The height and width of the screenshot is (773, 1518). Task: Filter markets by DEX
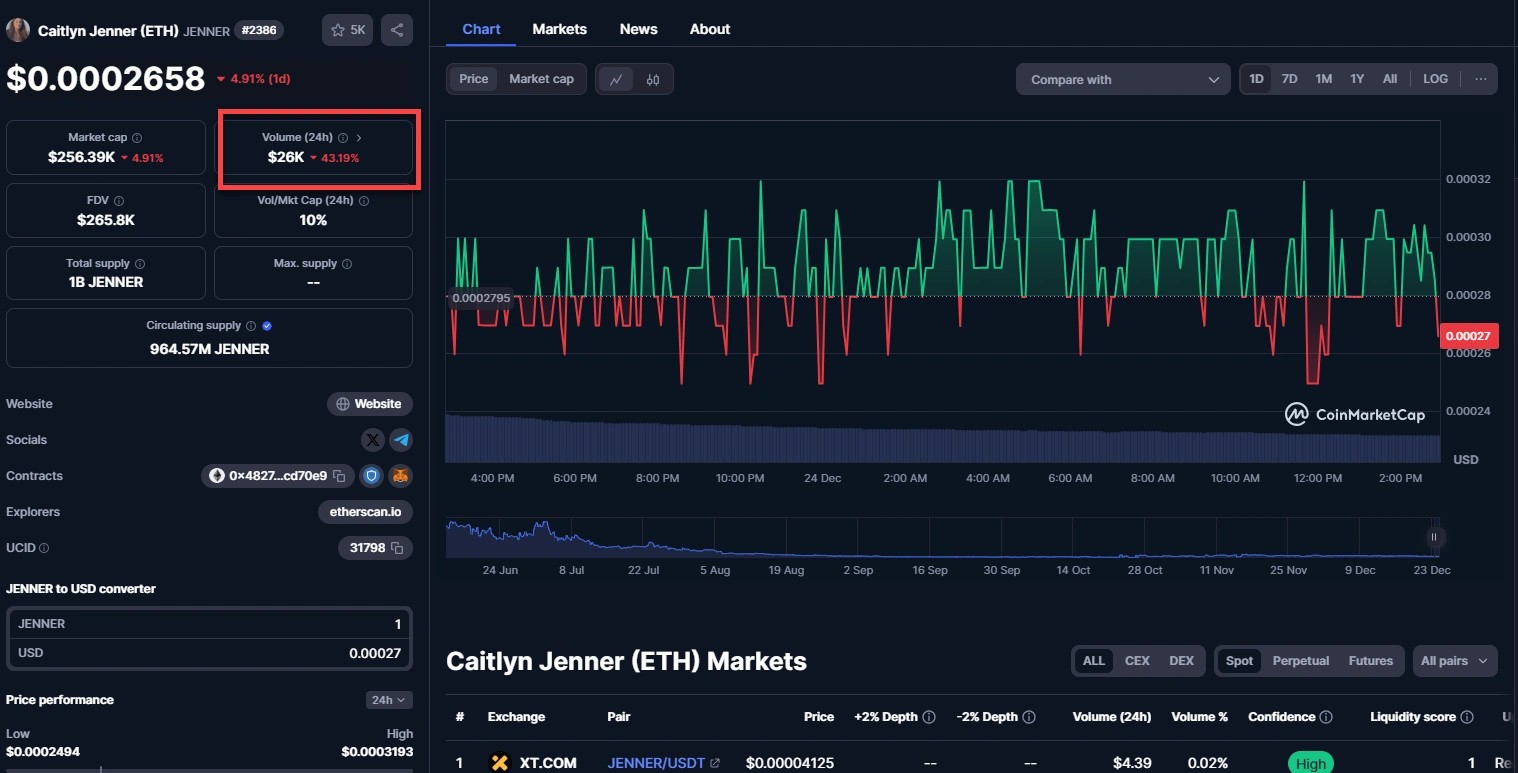tap(1181, 661)
